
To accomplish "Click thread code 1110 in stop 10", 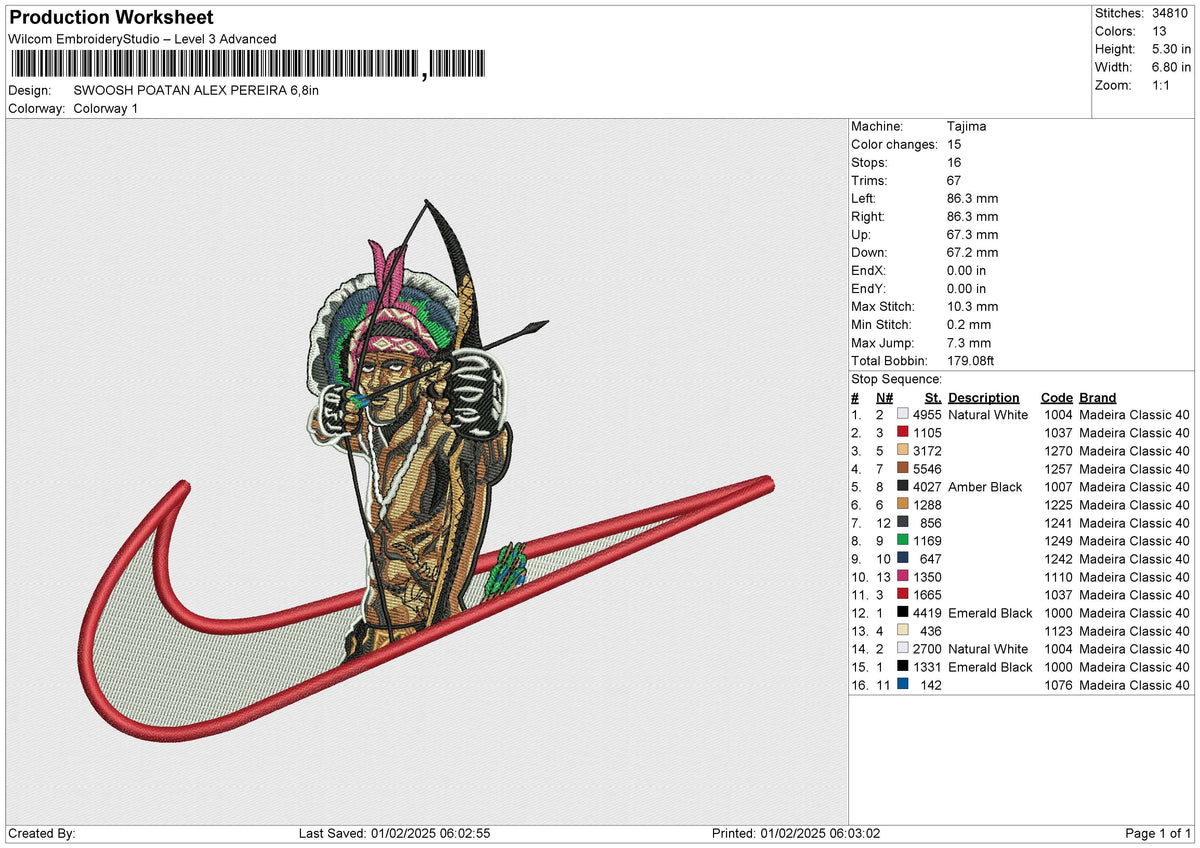I will (x=1058, y=576).
